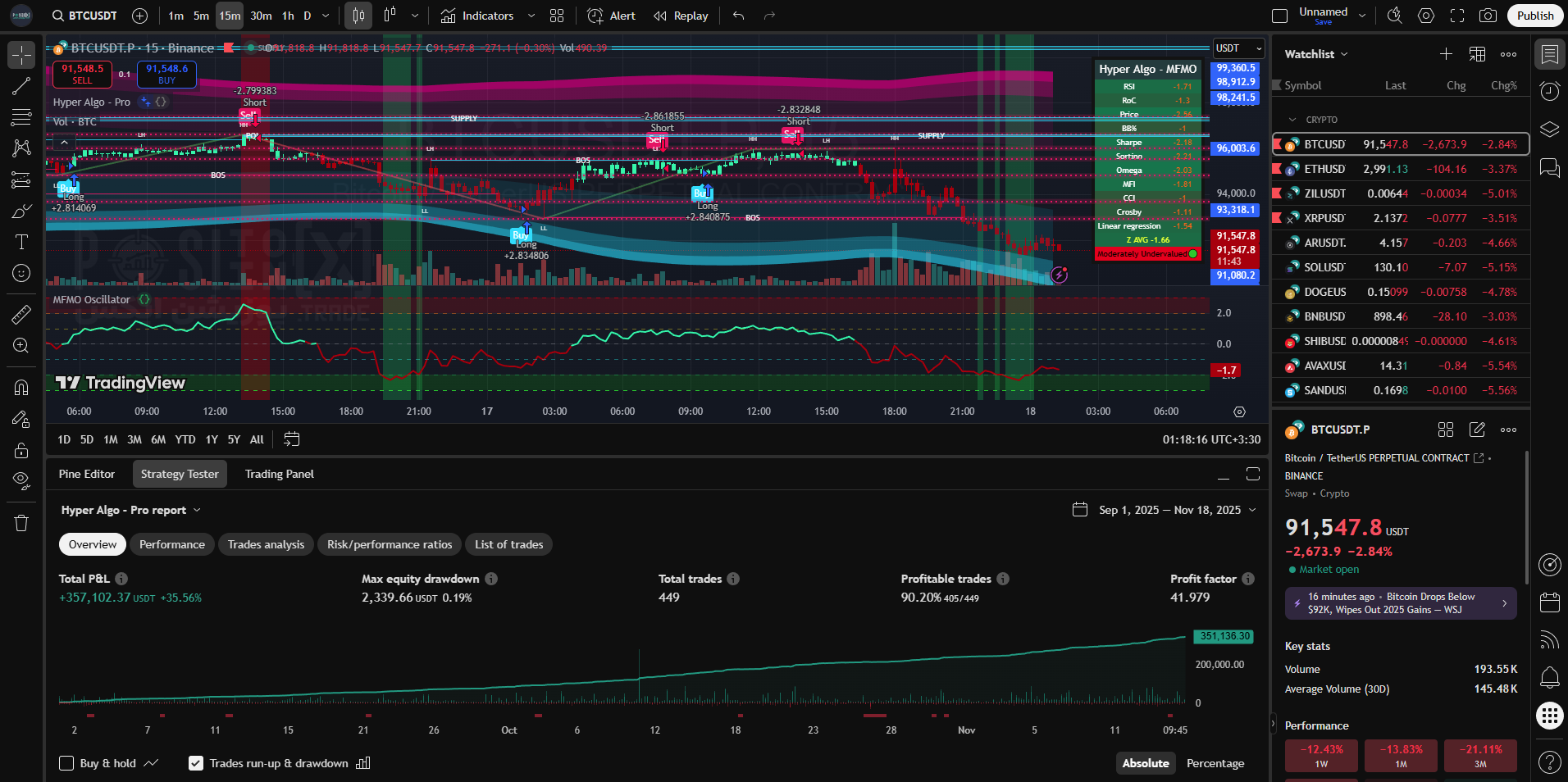Viewport: 1568px width, 782px height.
Task: Select the trend line drawing tool
Action: point(21,86)
